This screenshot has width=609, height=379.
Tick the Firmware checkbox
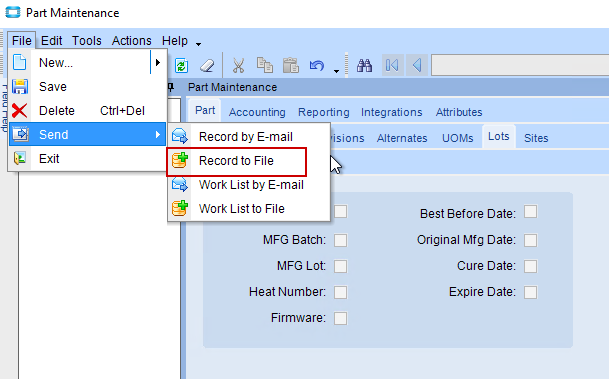341,318
